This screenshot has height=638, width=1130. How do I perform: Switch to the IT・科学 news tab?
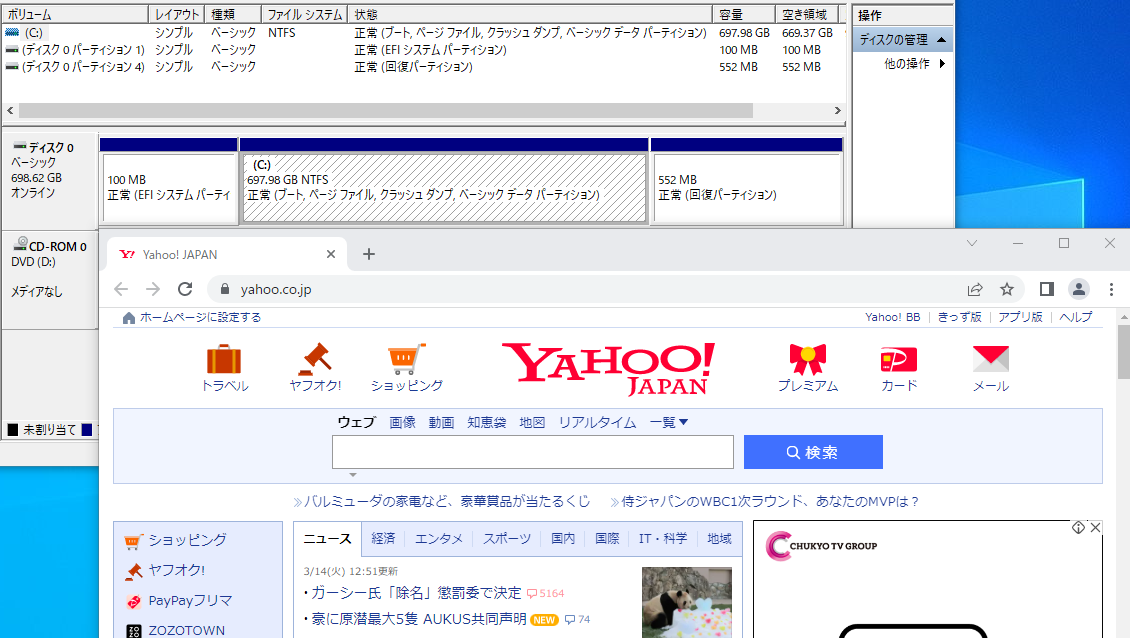click(x=663, y=539)
